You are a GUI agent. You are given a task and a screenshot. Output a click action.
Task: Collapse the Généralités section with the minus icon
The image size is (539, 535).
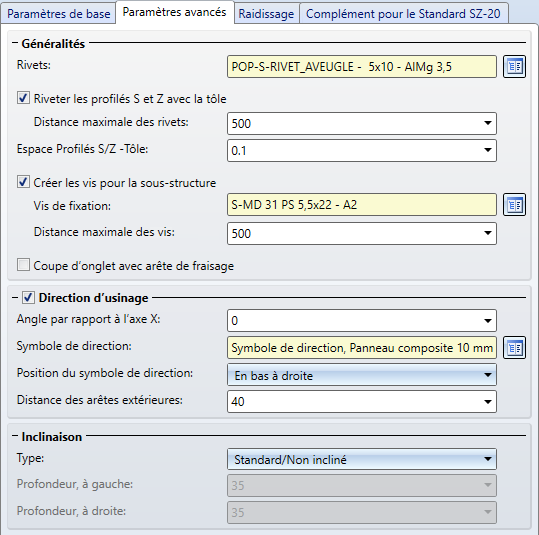[x=15, y=43]
